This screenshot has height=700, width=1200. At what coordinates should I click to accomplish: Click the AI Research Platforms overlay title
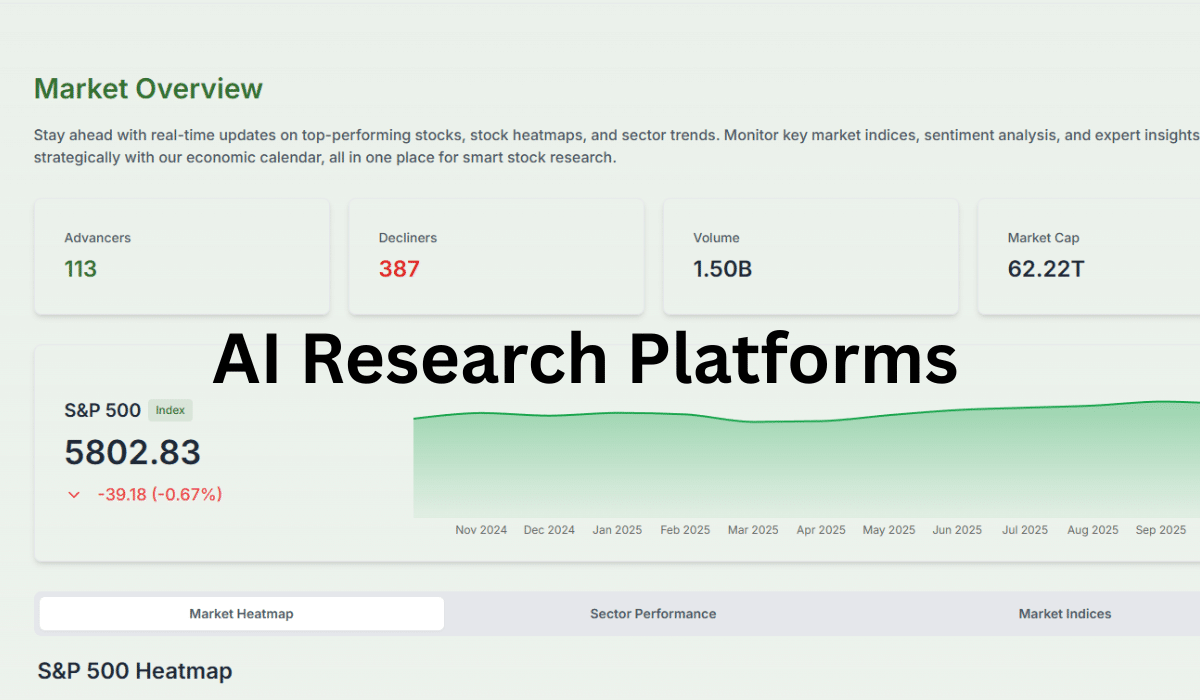pos(585,358)
